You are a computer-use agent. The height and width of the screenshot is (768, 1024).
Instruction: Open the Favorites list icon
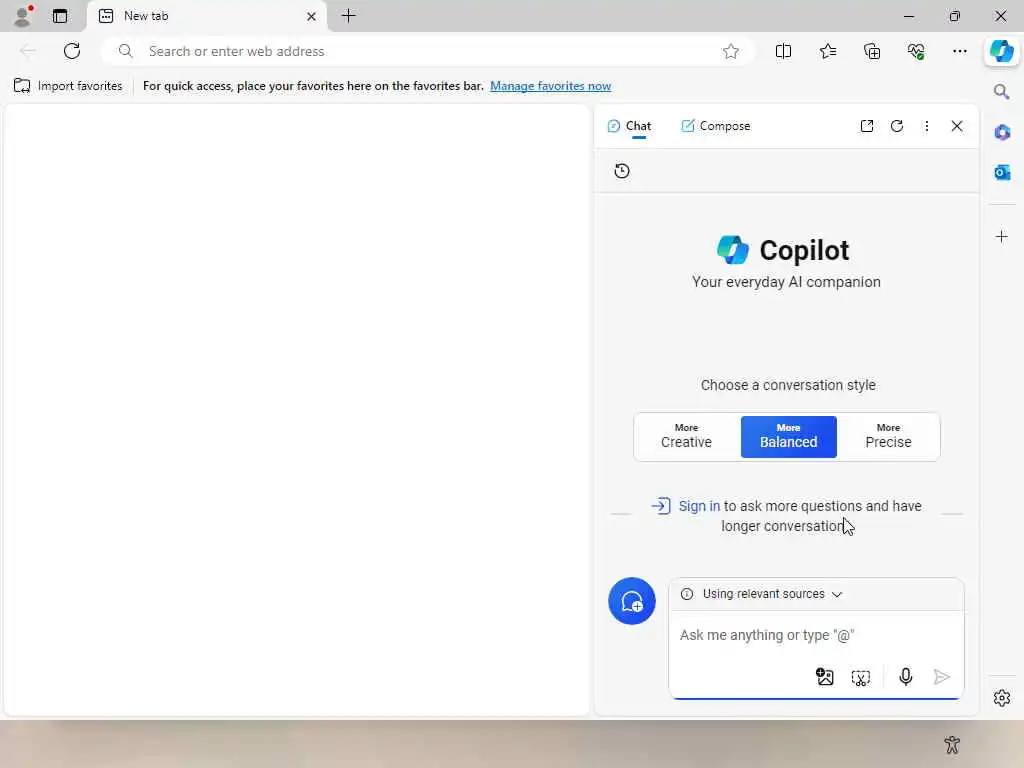(827, 51)
